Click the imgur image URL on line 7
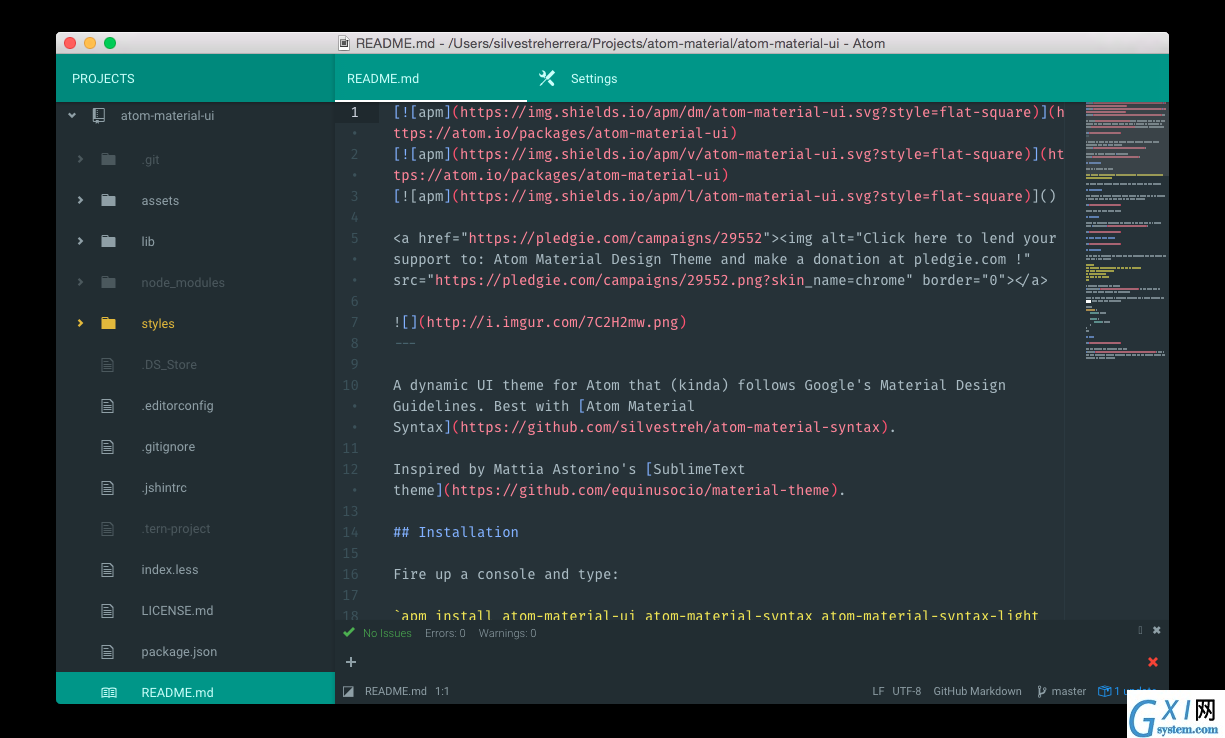 [553, 322]
